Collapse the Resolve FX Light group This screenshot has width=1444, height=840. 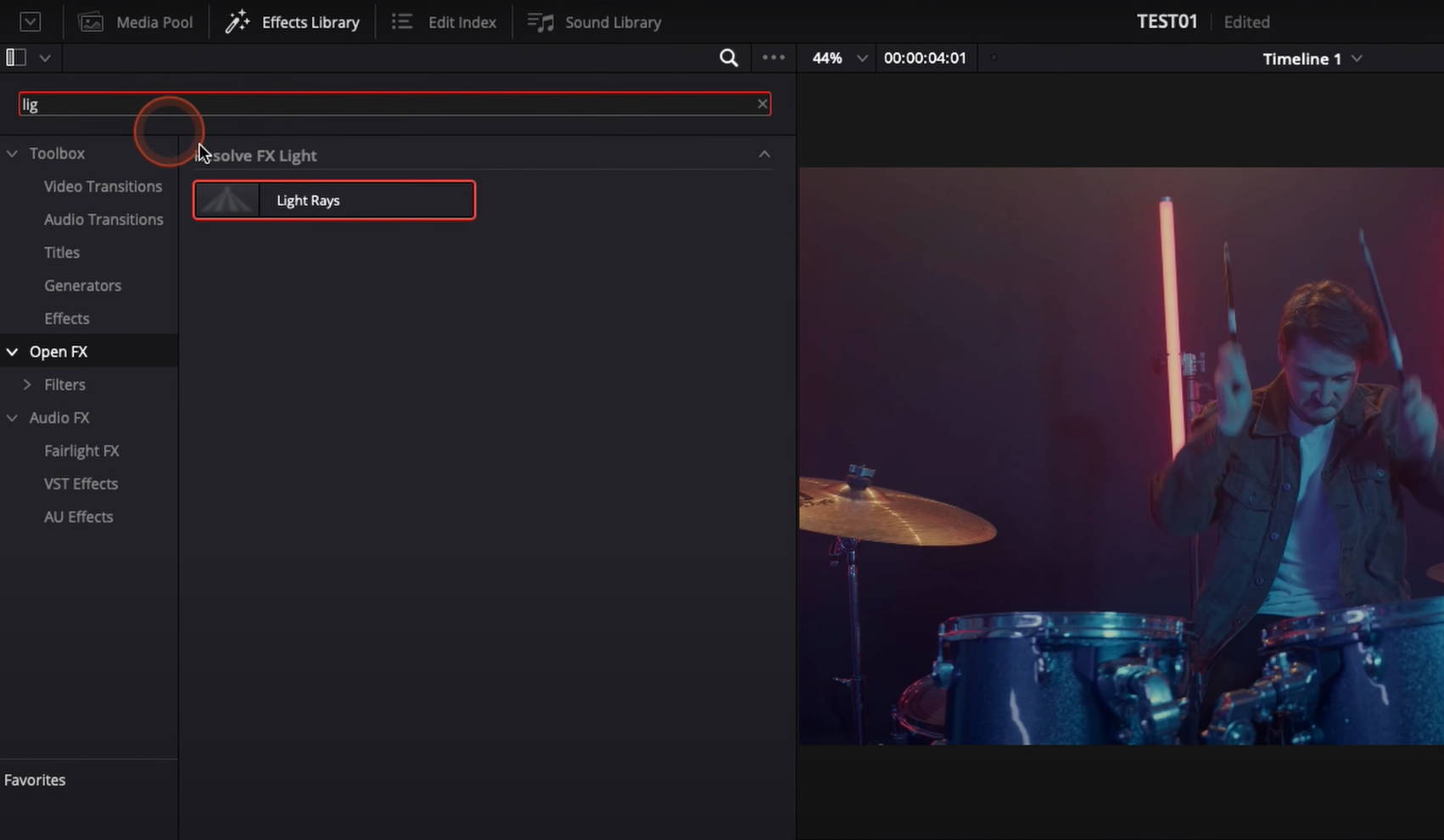[764, 154]
